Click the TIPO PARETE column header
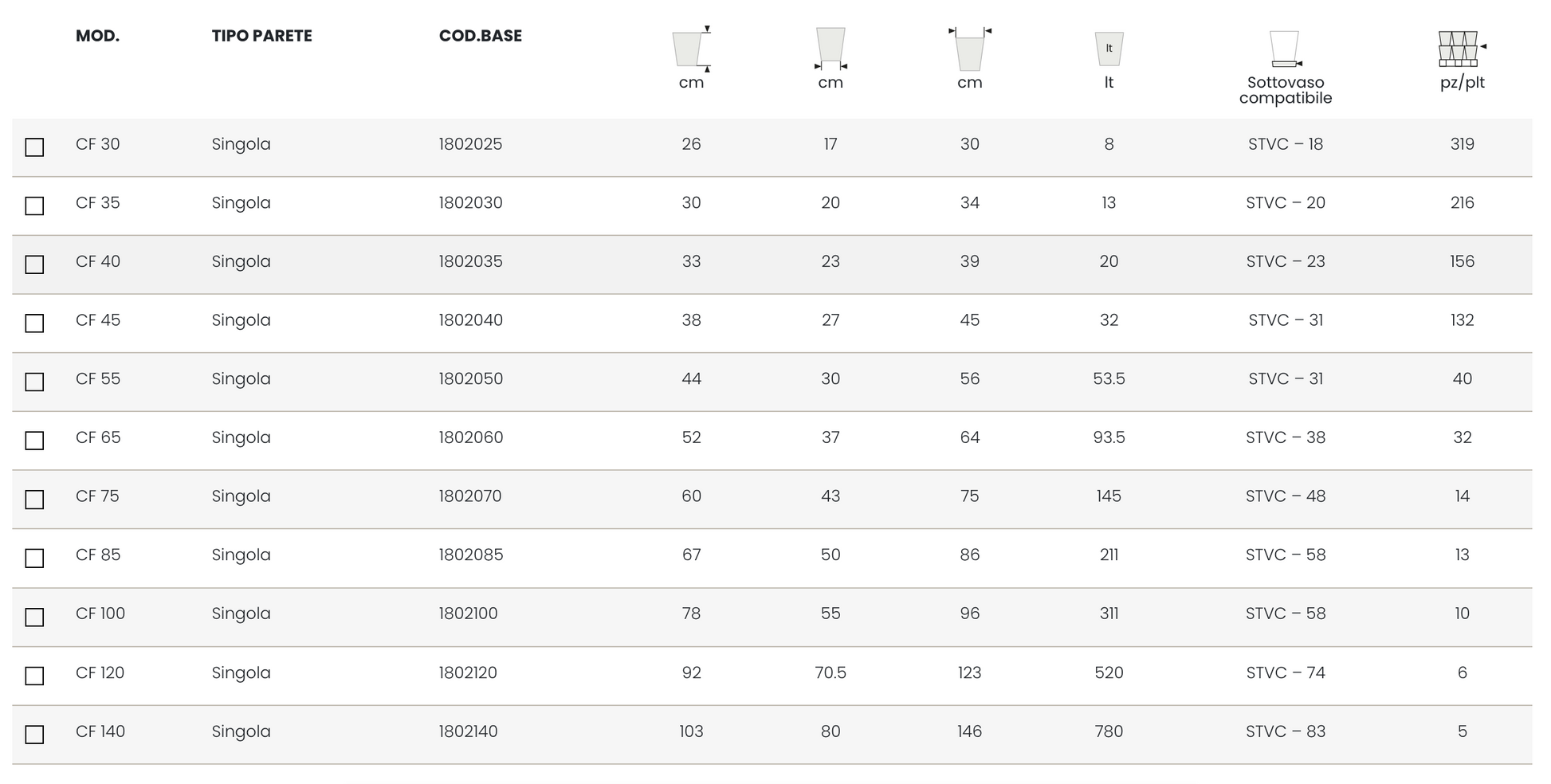The image size is (1551, 784). 261,36
